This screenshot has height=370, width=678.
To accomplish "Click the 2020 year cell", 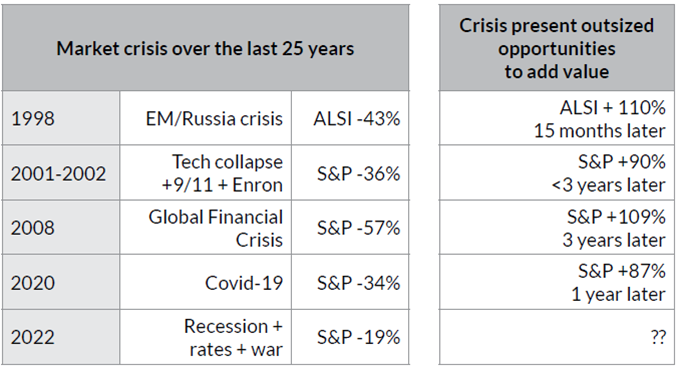I will (61, 282).
